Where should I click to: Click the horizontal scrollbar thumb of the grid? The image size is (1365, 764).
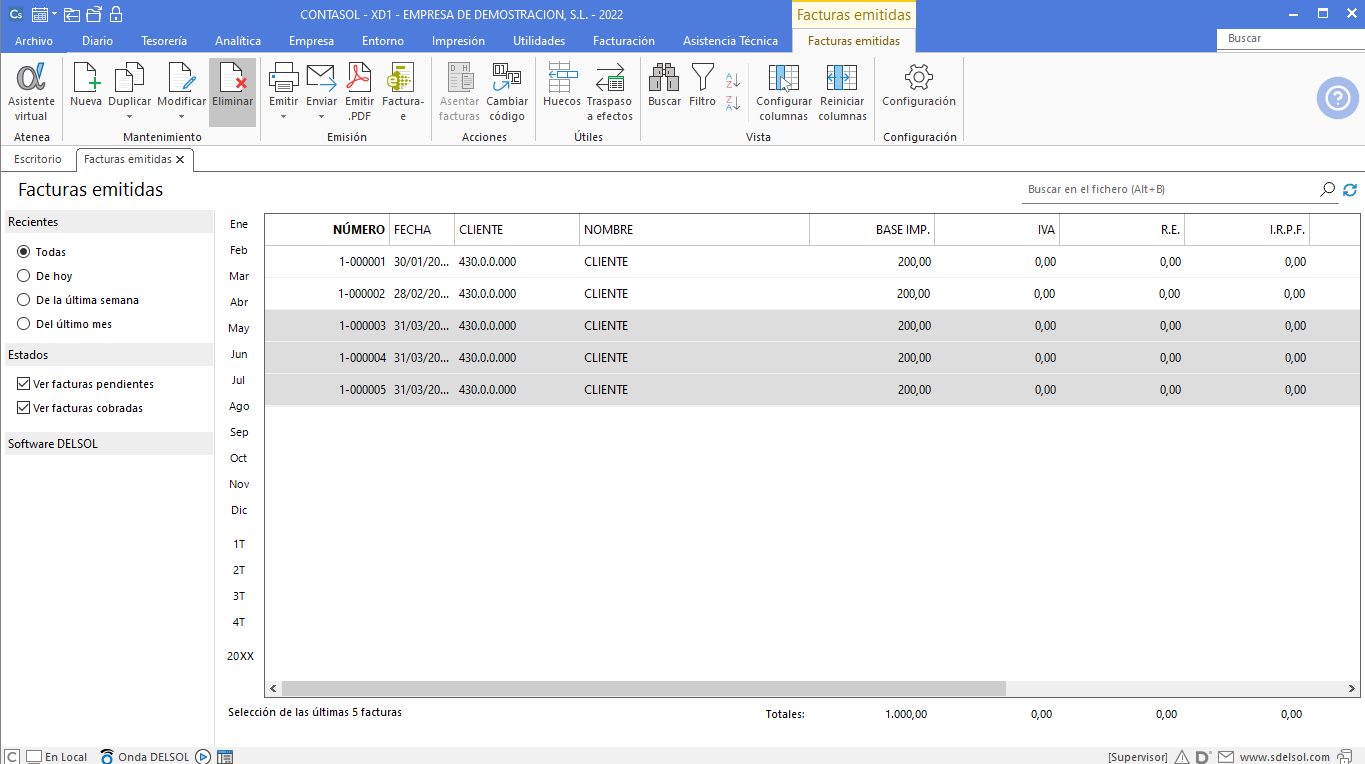(x=643, y=689)
